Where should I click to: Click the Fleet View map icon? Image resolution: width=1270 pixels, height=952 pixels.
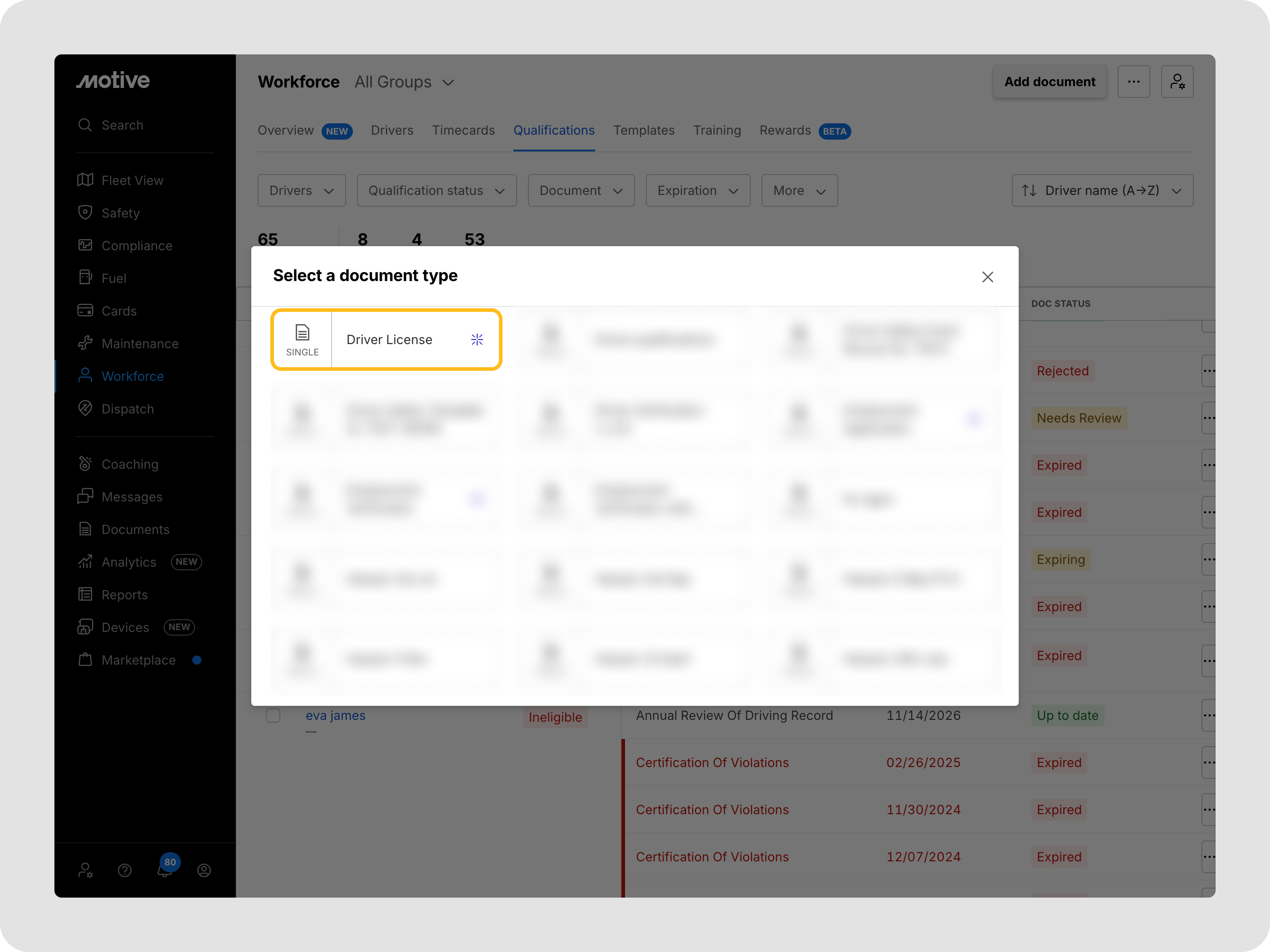point(85,180)
